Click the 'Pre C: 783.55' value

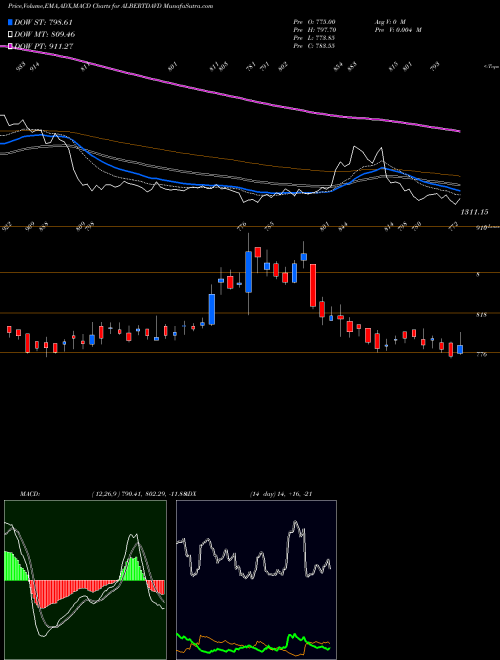pos(314,46)
